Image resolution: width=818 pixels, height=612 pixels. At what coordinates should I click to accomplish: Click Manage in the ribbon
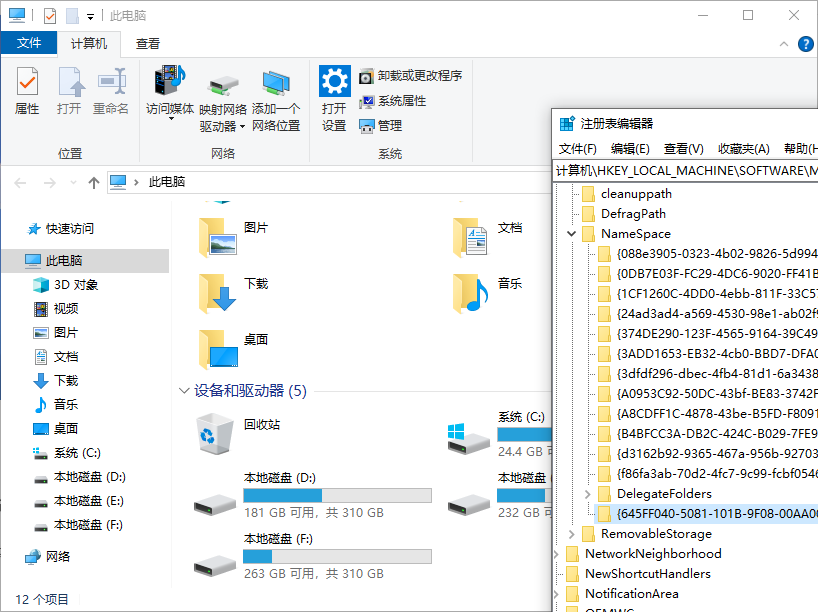[380, 126]
